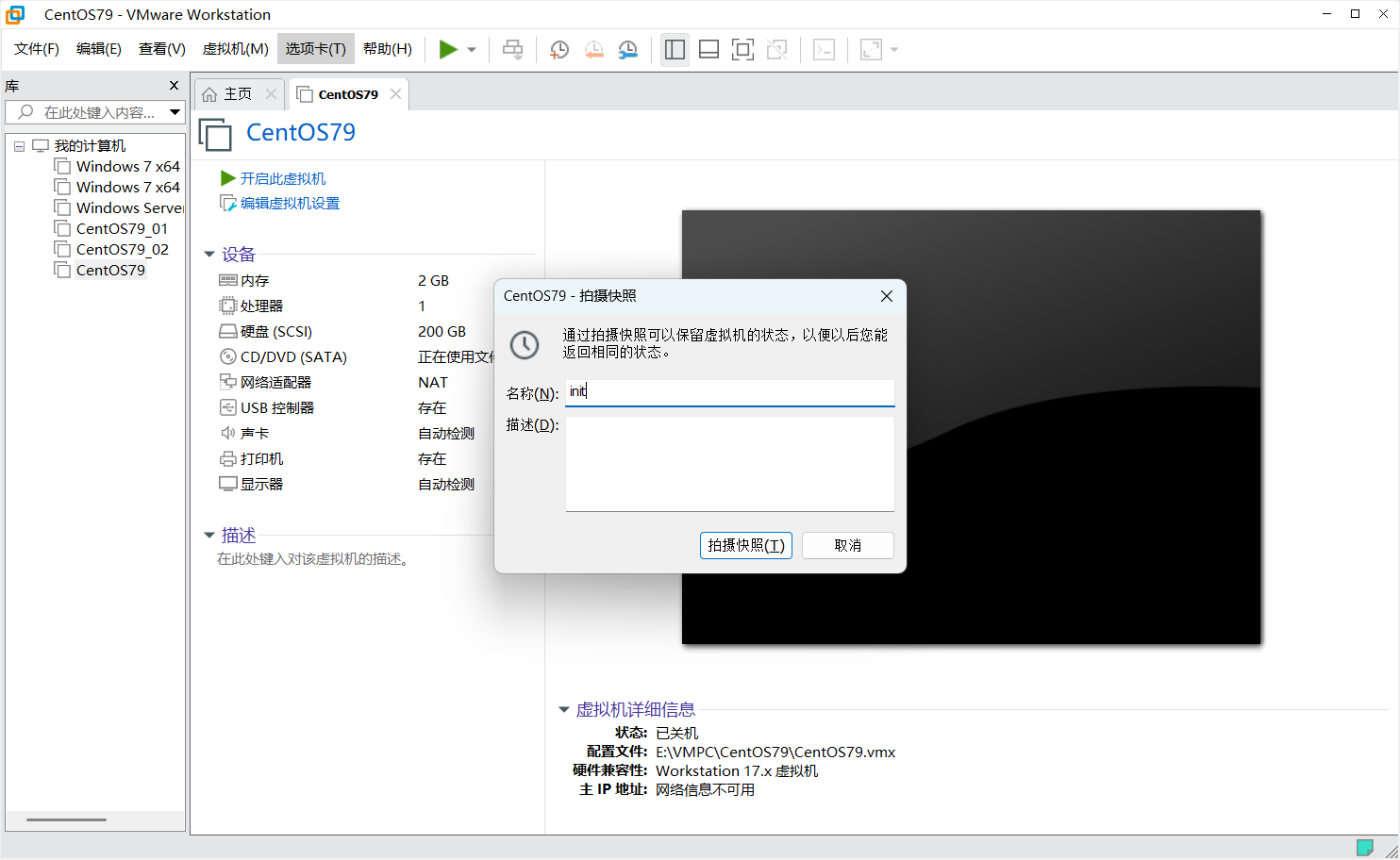Click the VM description text area
The width and height of the screenshot is (1400, 860).
coord(313,559)
